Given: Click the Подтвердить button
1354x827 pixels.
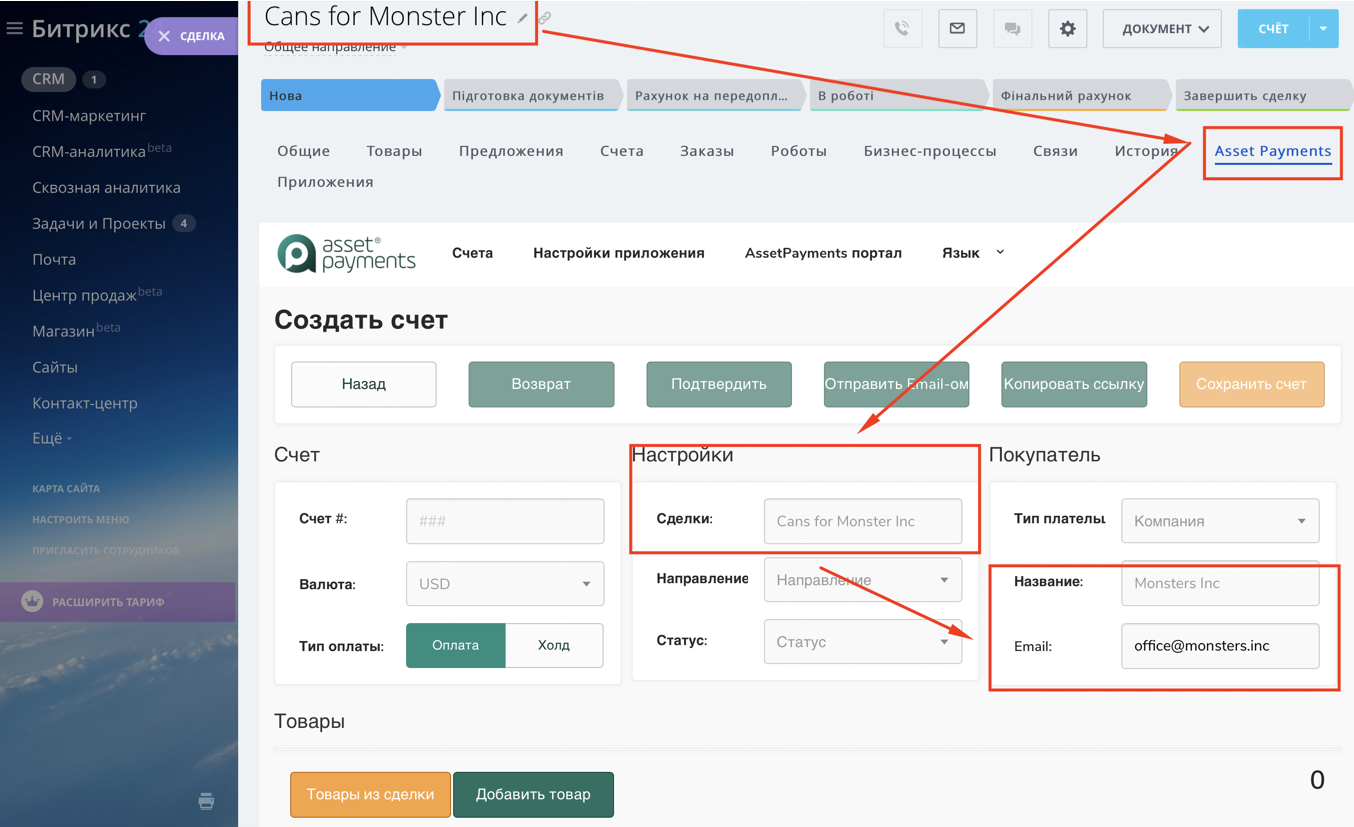Looking at the screenshot, I should tap(719, 384).
